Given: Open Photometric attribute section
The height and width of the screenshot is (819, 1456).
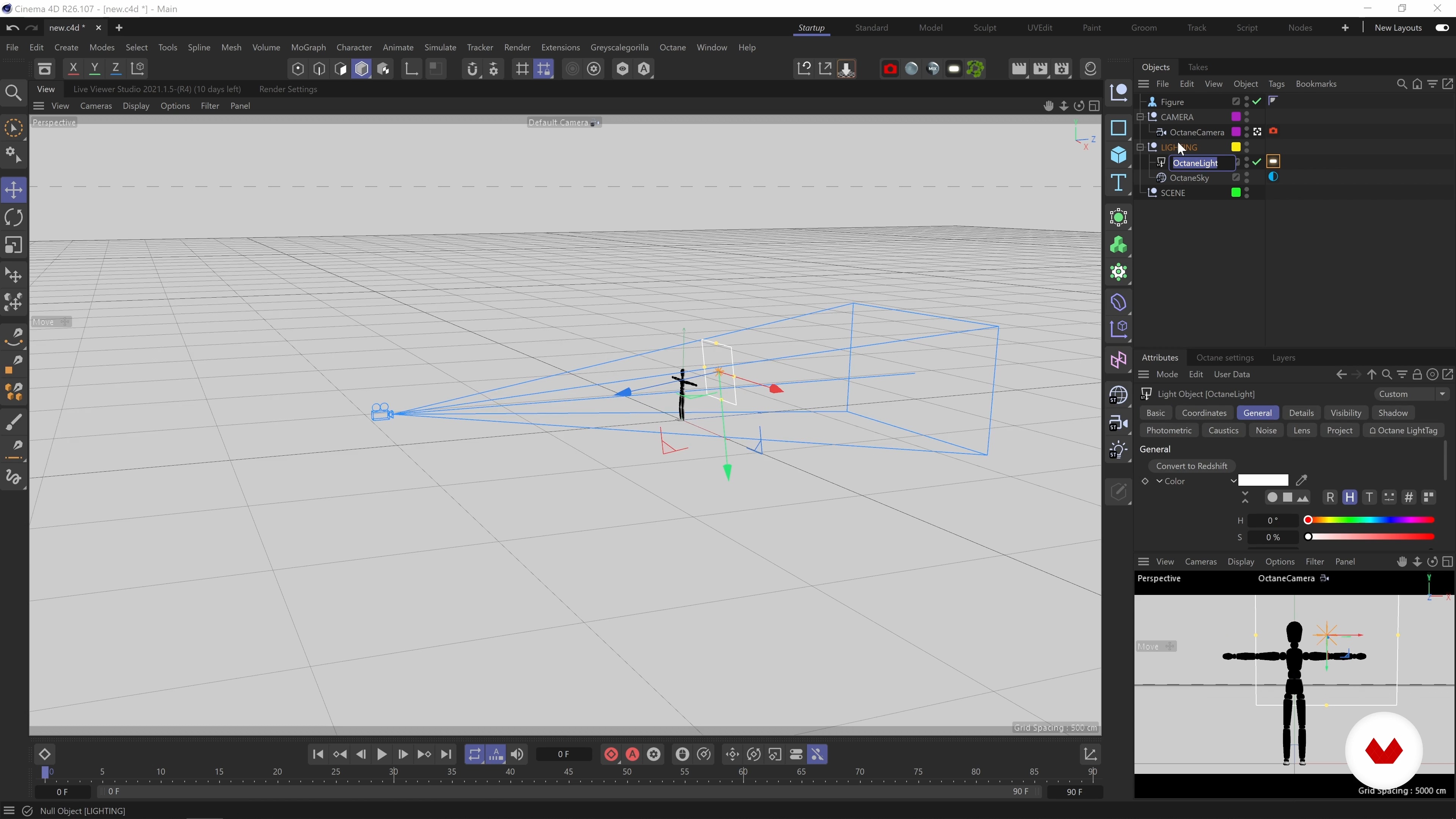Looking at the screenshot, I should coord(1169,431).
